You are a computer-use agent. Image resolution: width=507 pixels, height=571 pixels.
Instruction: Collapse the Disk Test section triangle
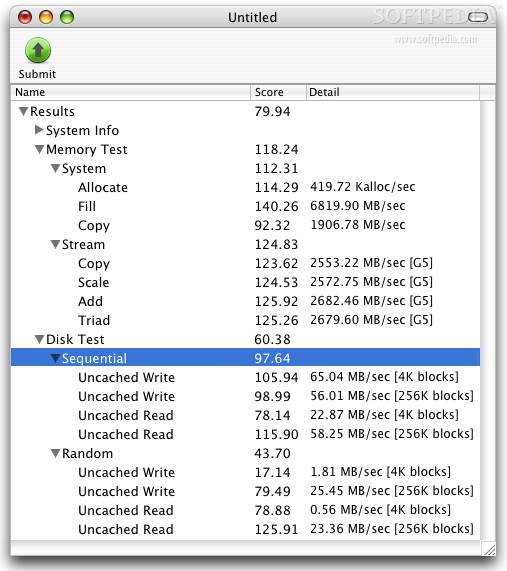tap(39, 339)
